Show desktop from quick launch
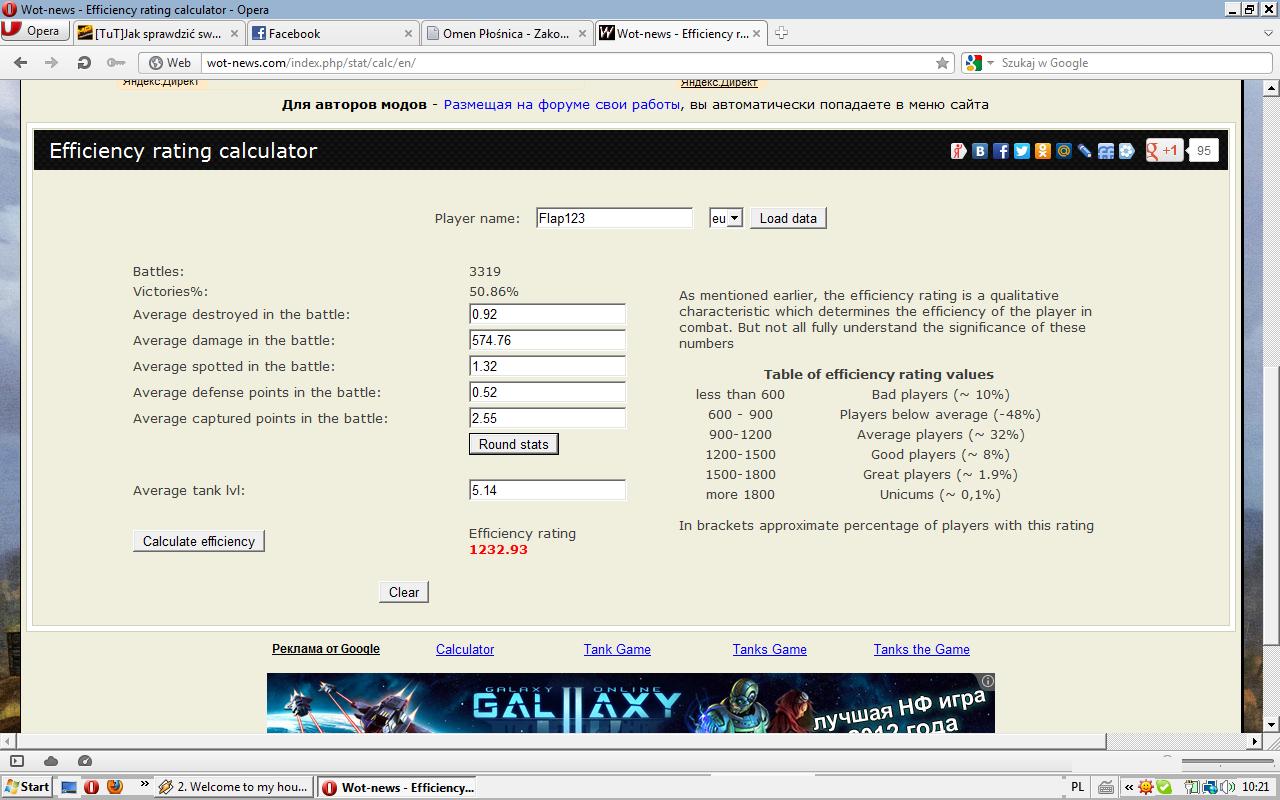 [69, 787]
